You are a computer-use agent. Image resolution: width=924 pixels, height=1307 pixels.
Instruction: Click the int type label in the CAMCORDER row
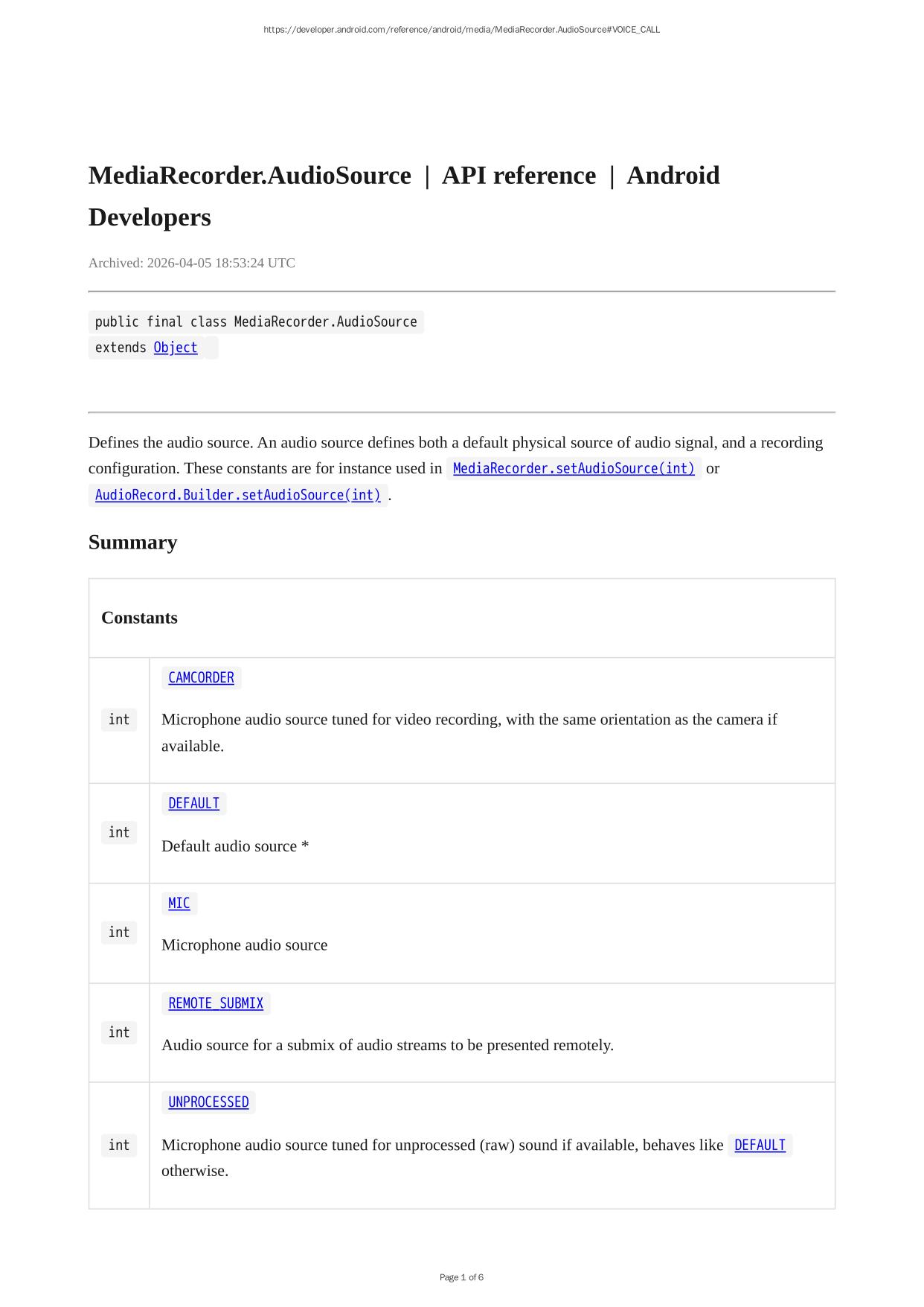pos(119,720)
